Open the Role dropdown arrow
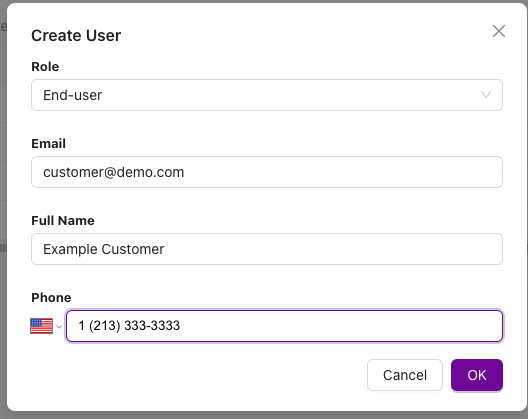 tap(486, 95)
